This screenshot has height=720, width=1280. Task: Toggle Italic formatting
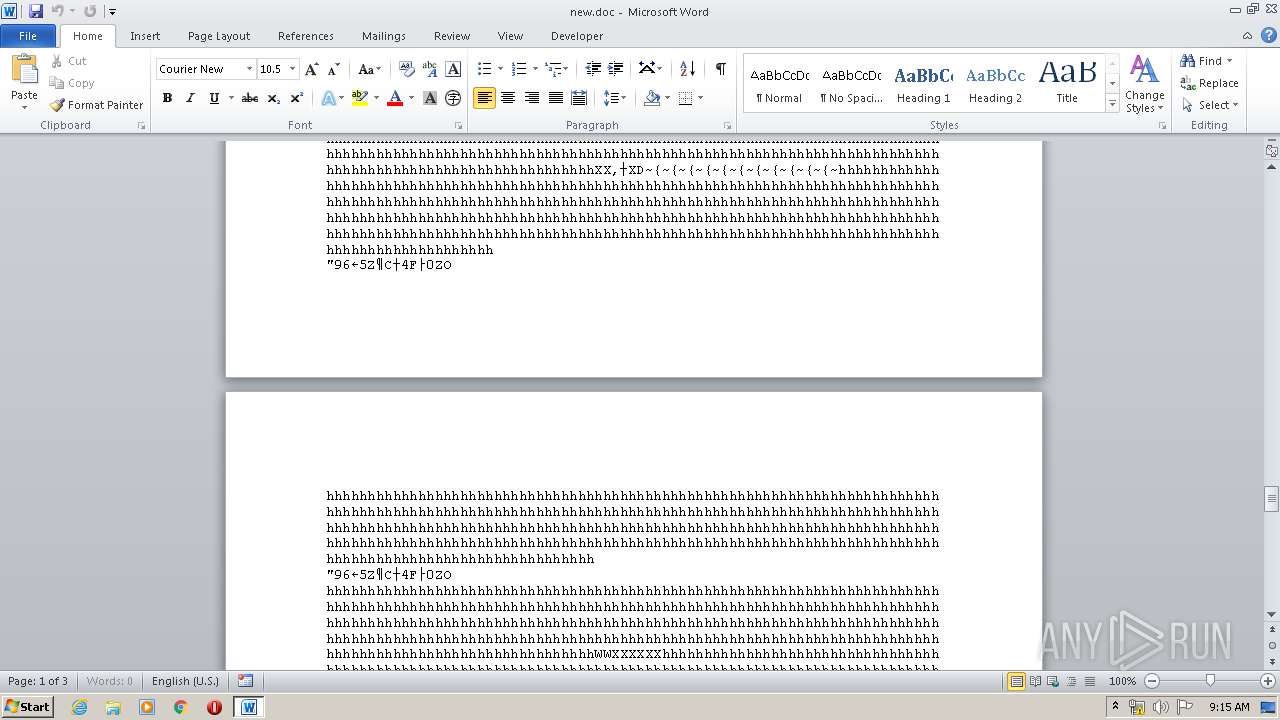coord(190,98)
